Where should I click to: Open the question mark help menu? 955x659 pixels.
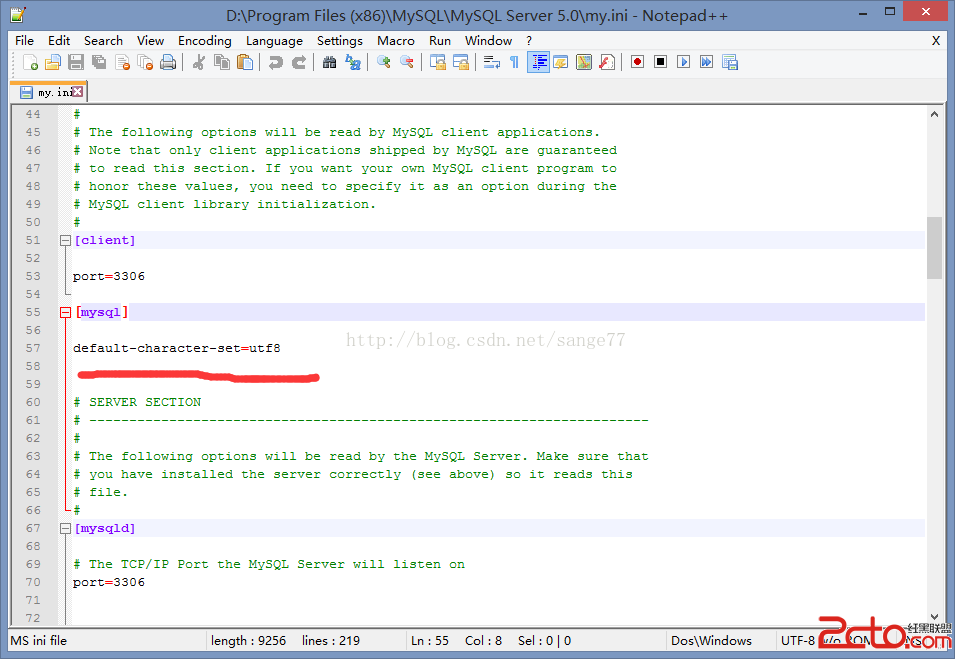[529, 41]
